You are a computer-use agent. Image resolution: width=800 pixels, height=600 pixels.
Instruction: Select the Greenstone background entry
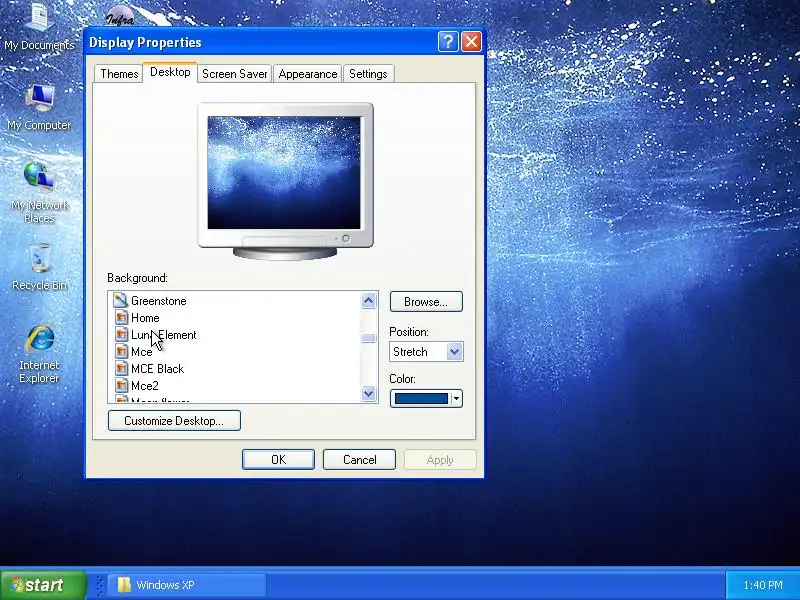(x=159, y=301)
